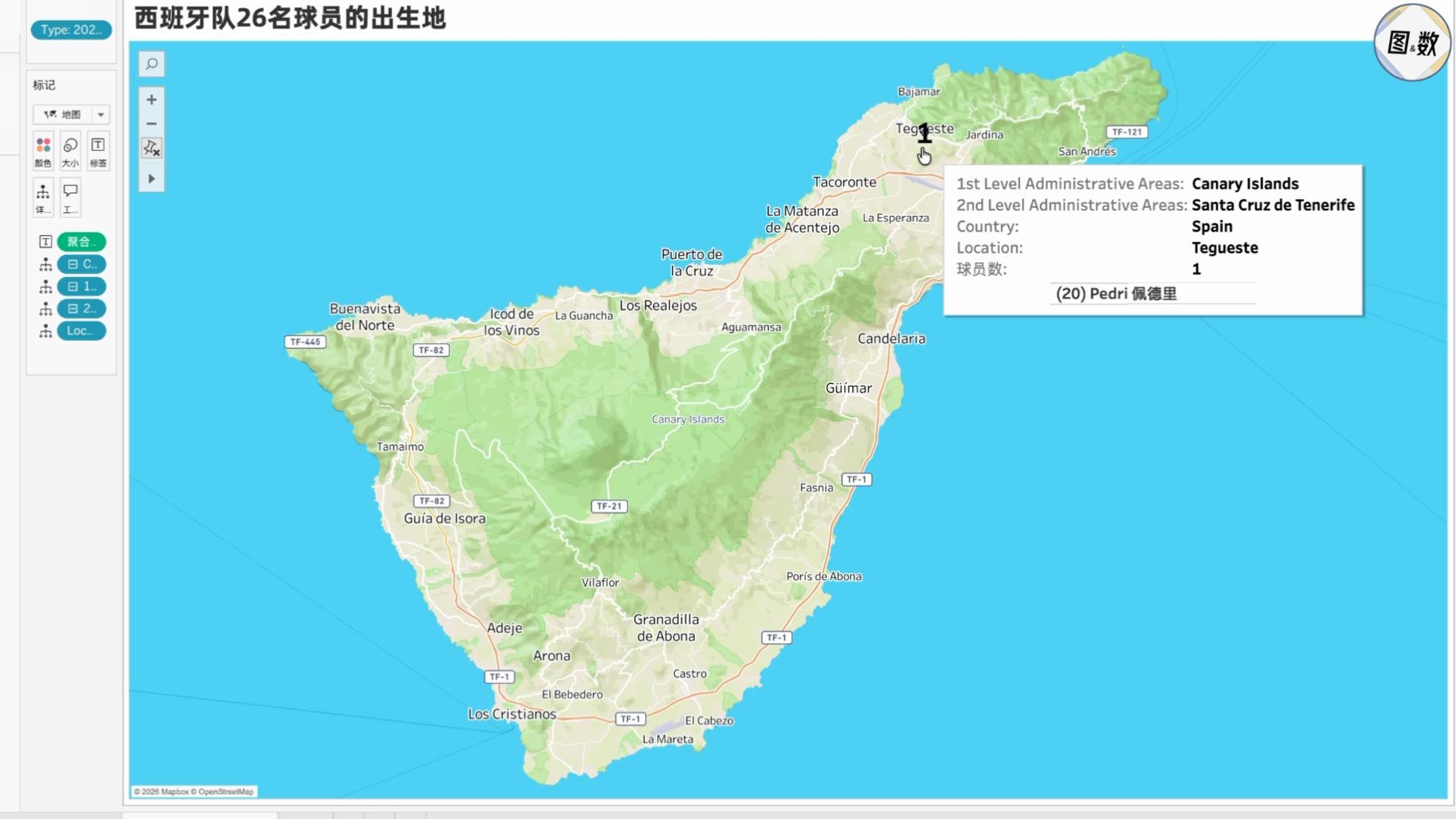Zoom out of the map

tap(151, 124)
